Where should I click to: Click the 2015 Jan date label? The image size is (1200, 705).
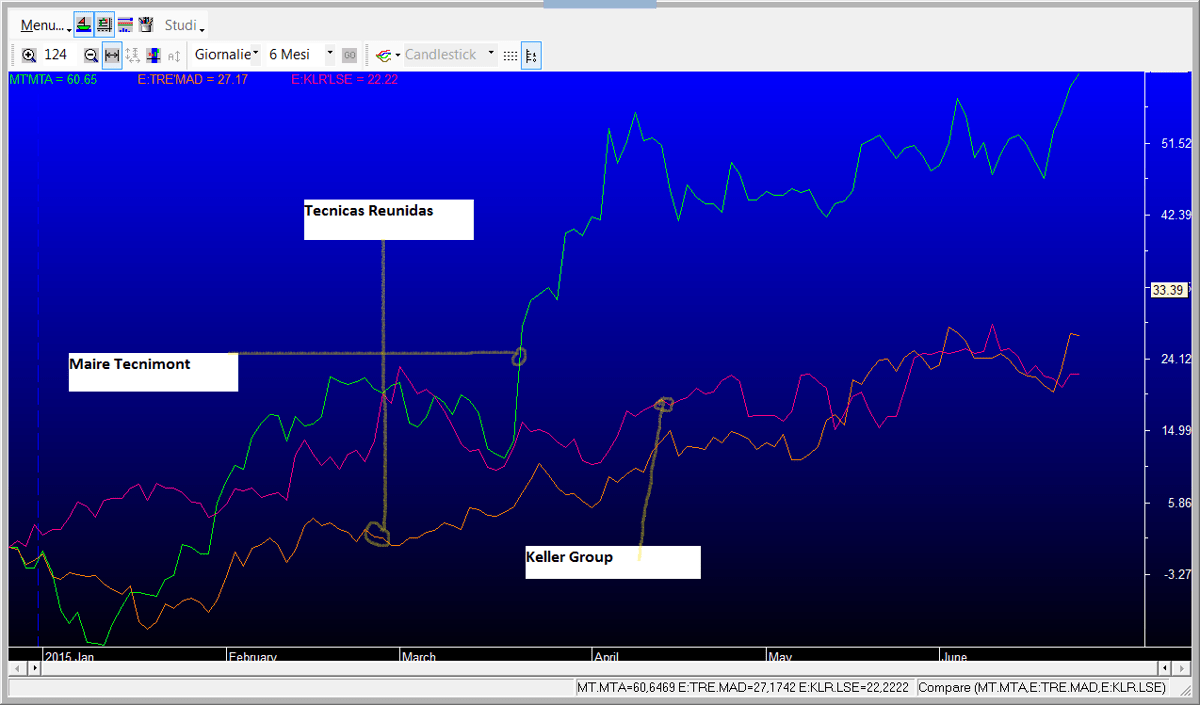[70, 657]
